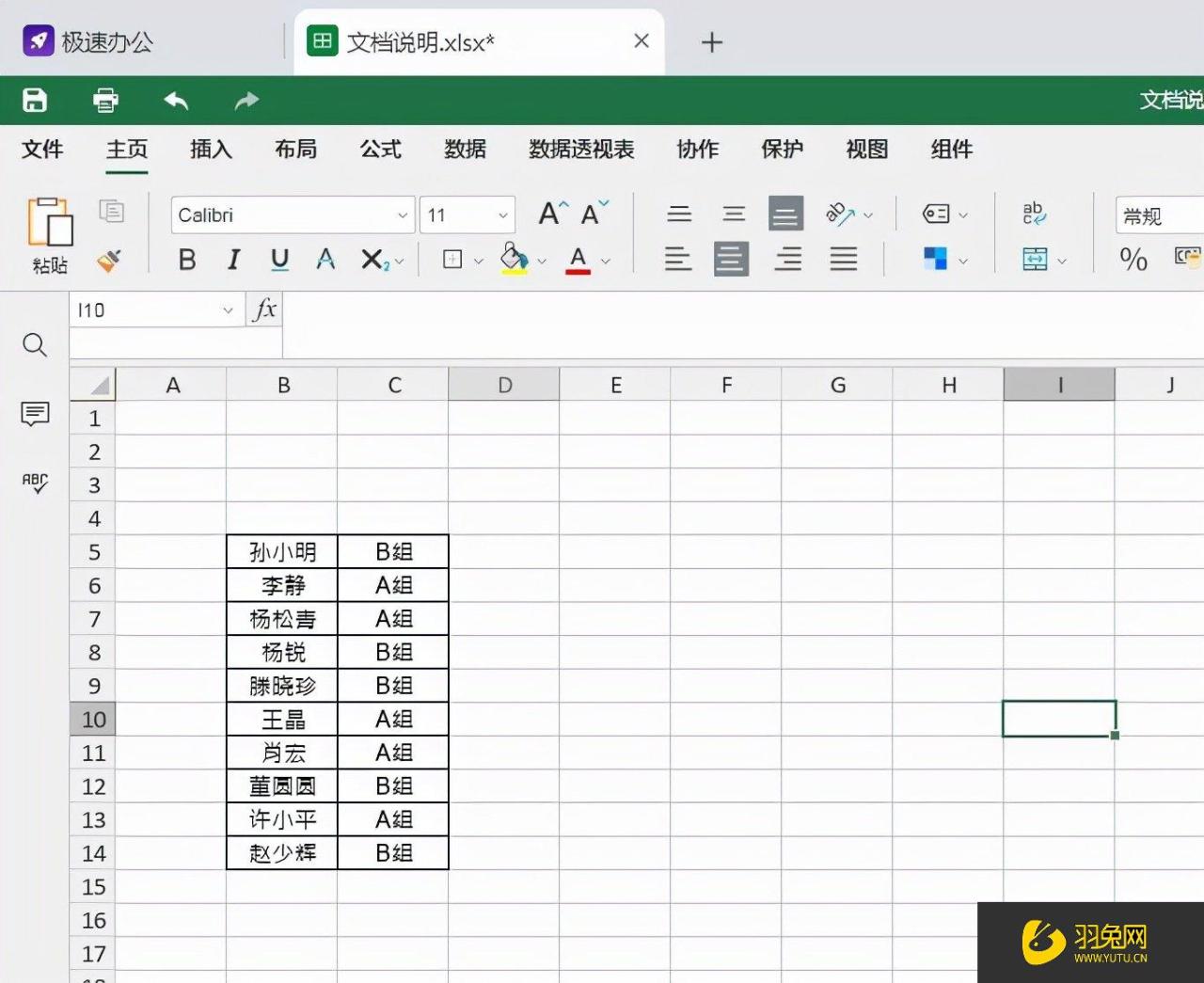Expand the font color dropdown arrow
Image resolution: width=1204 pixels, height=983 pixels.
point(605,262)
